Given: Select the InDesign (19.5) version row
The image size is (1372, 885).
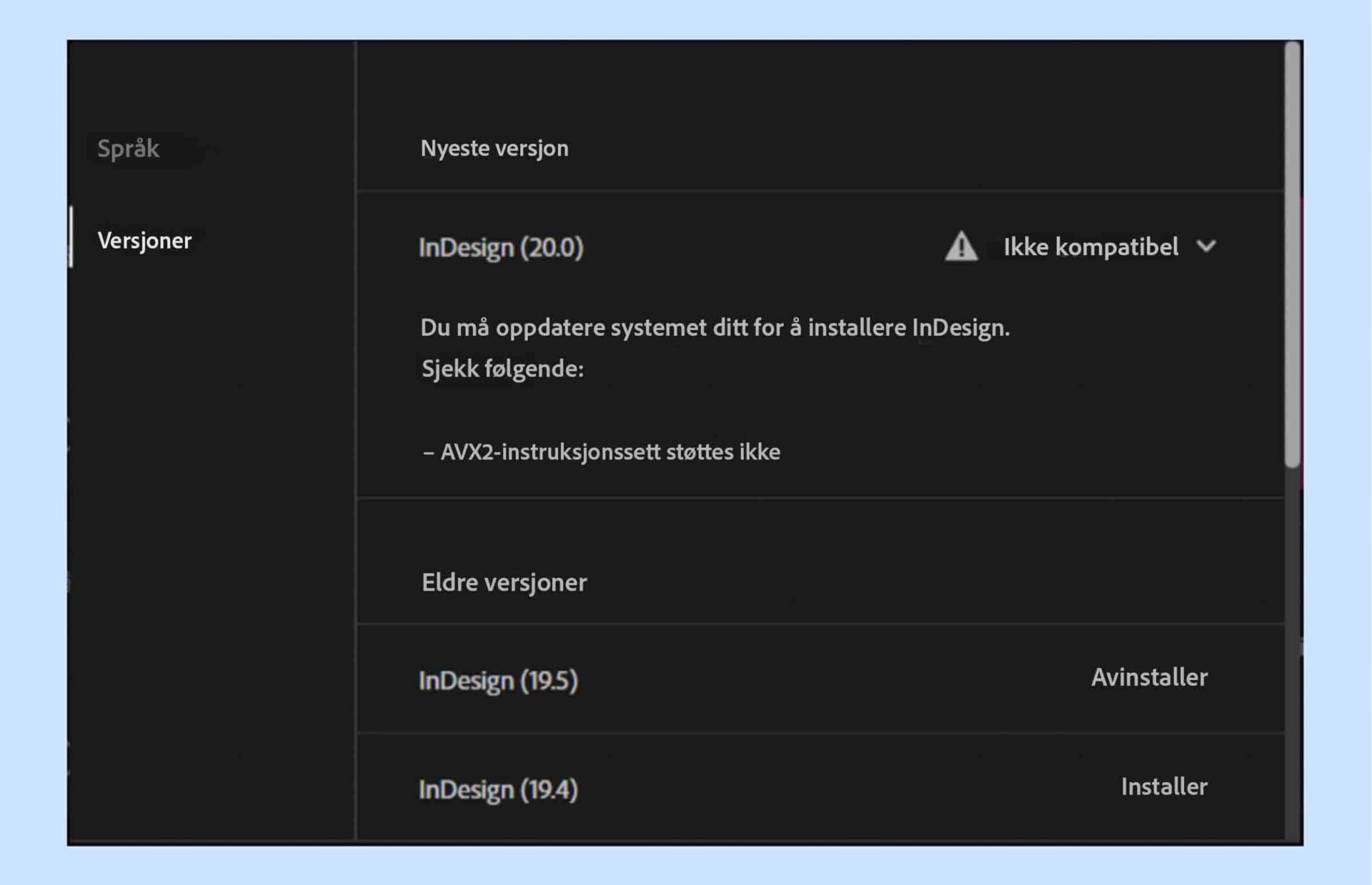Looking at the screenshot, I should 498,680.
